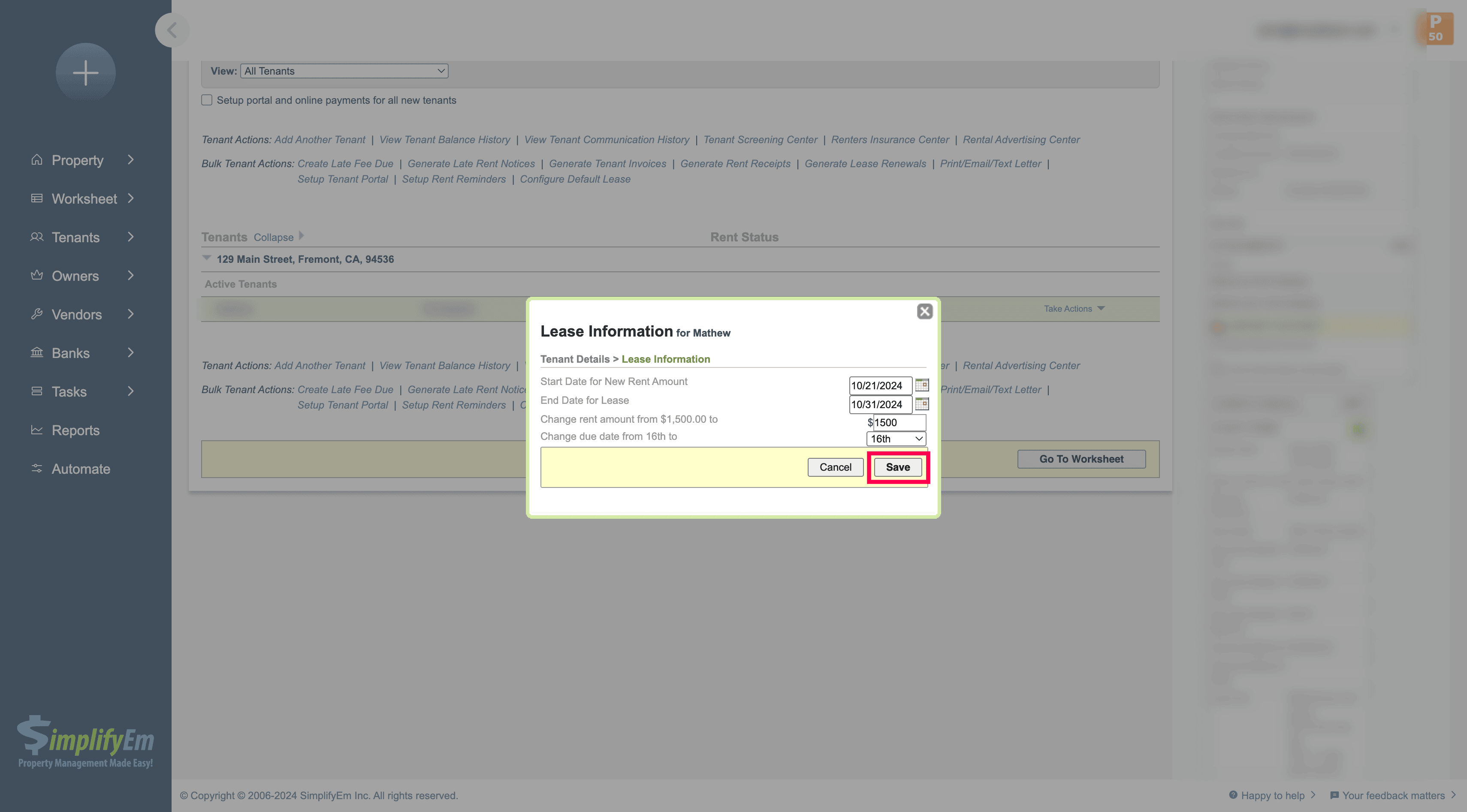Close the Lease Information dialog
Screen dimensions: 1467x812
924,311
